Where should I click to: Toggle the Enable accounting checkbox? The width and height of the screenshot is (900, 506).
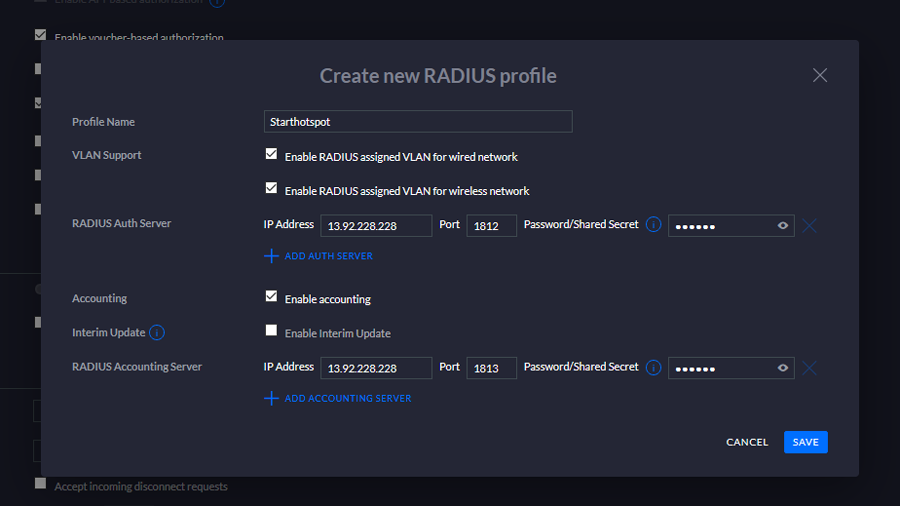pos(271,297)
